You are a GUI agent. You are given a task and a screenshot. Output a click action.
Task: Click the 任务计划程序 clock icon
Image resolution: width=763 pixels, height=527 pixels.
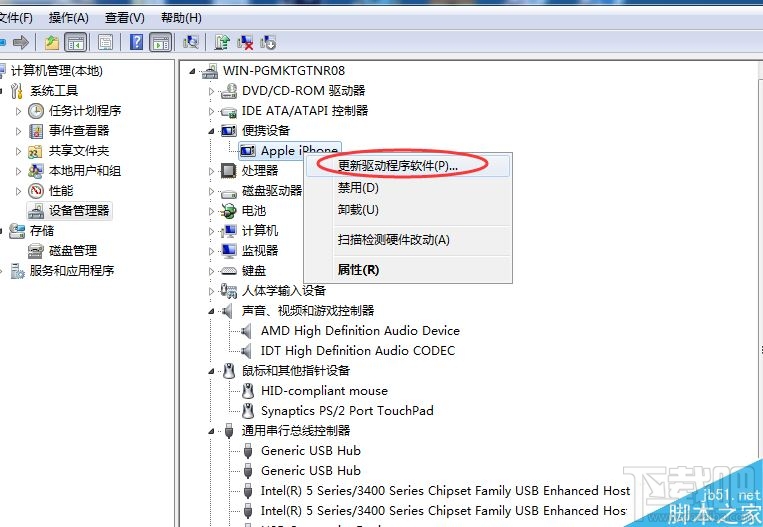point(36,111)
